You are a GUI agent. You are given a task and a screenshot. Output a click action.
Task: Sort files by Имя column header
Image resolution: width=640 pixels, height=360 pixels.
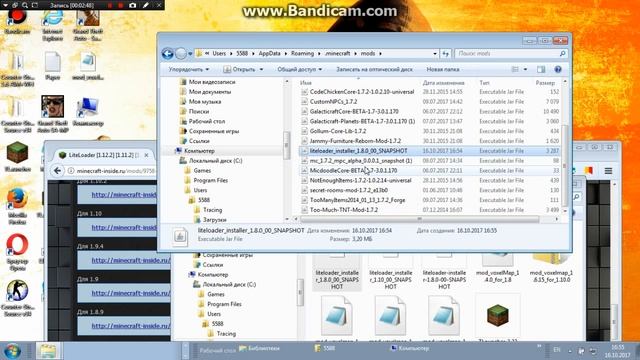(306, 83)
